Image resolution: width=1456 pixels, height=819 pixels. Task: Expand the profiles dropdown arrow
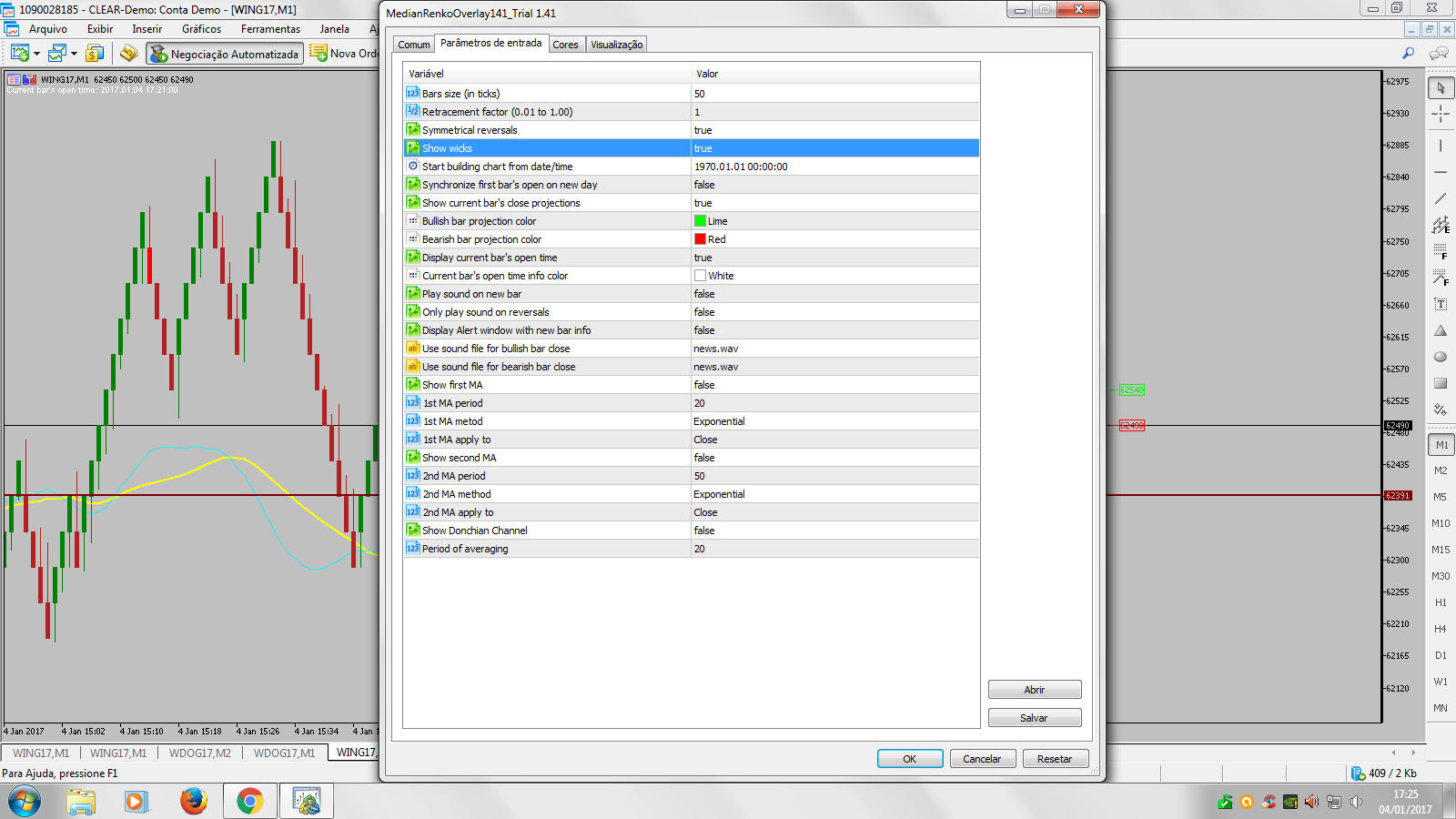tap(74, 54)
